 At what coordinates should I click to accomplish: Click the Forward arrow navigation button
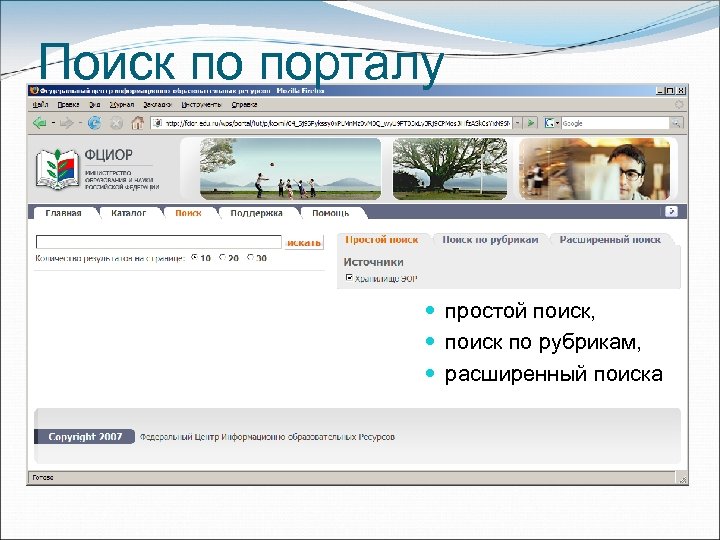[x=67, y=123]
